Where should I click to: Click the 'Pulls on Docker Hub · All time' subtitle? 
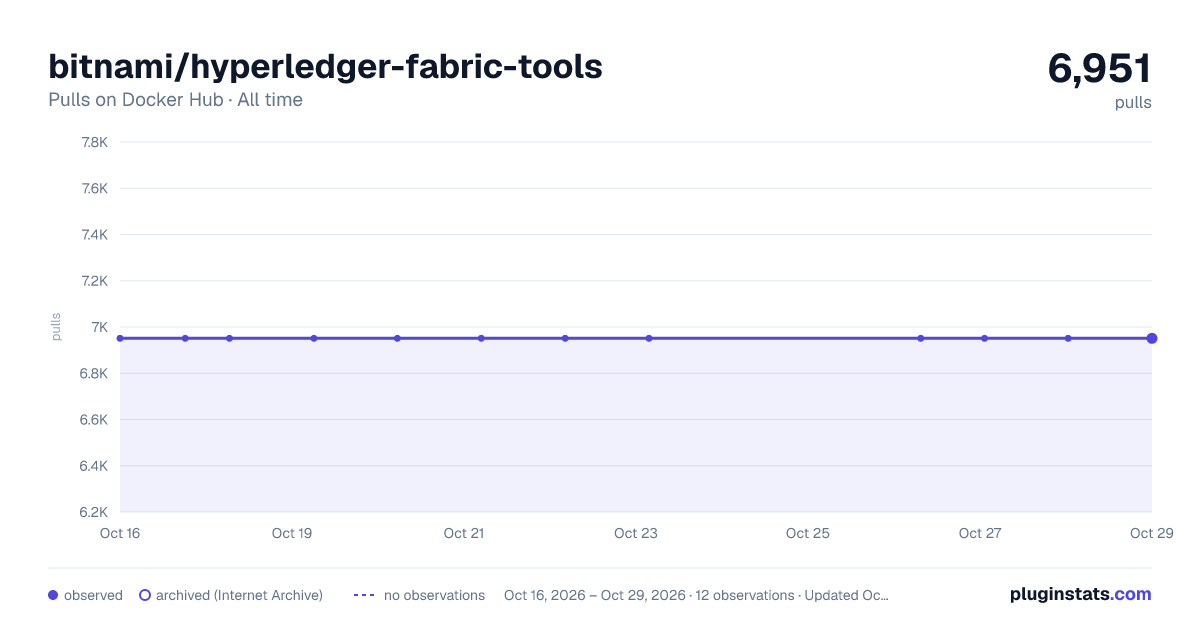tap(175, 100)
